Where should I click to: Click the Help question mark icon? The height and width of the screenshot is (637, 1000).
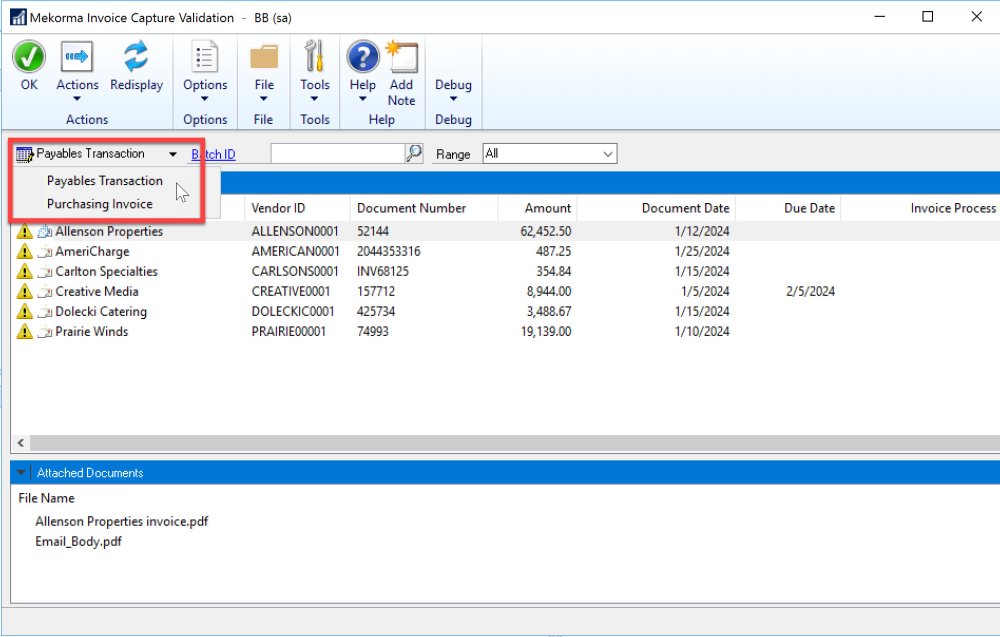tap(363, 57)
